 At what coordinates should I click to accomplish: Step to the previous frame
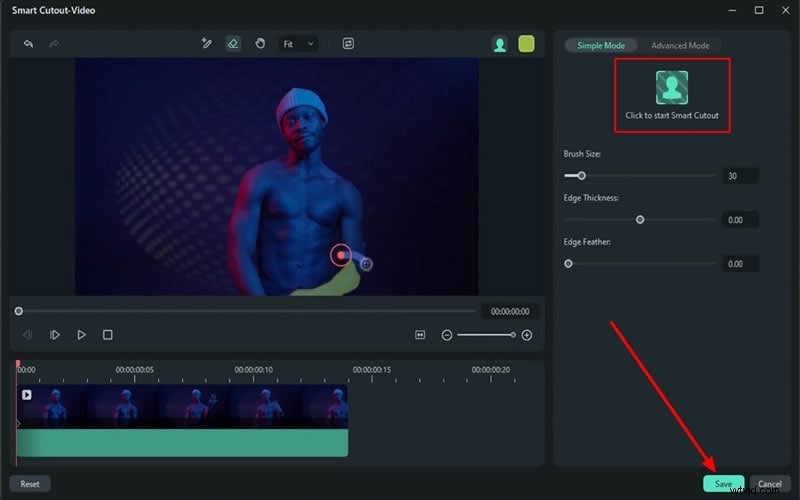coord(28,335)
